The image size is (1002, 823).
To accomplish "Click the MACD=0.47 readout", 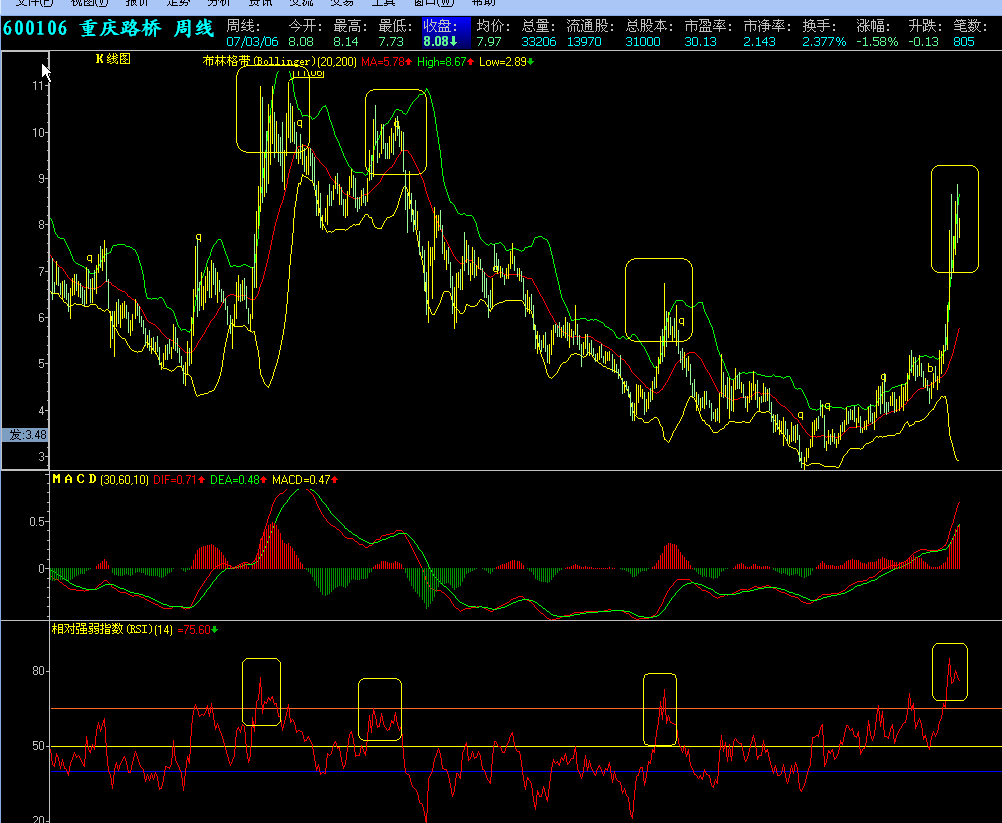I will pos(305,479).
